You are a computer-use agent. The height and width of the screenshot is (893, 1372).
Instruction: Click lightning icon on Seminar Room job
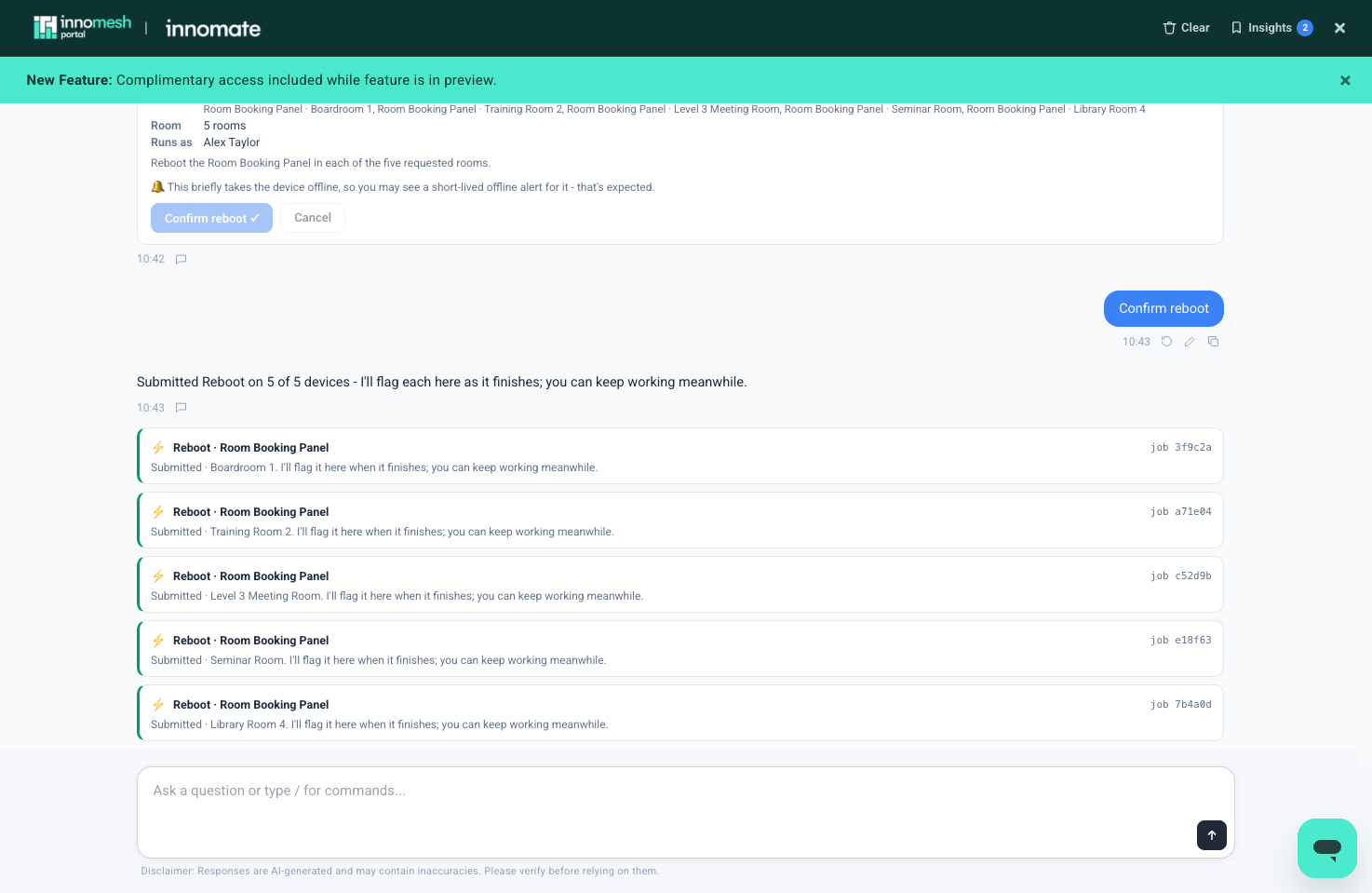tap(158, 641)
